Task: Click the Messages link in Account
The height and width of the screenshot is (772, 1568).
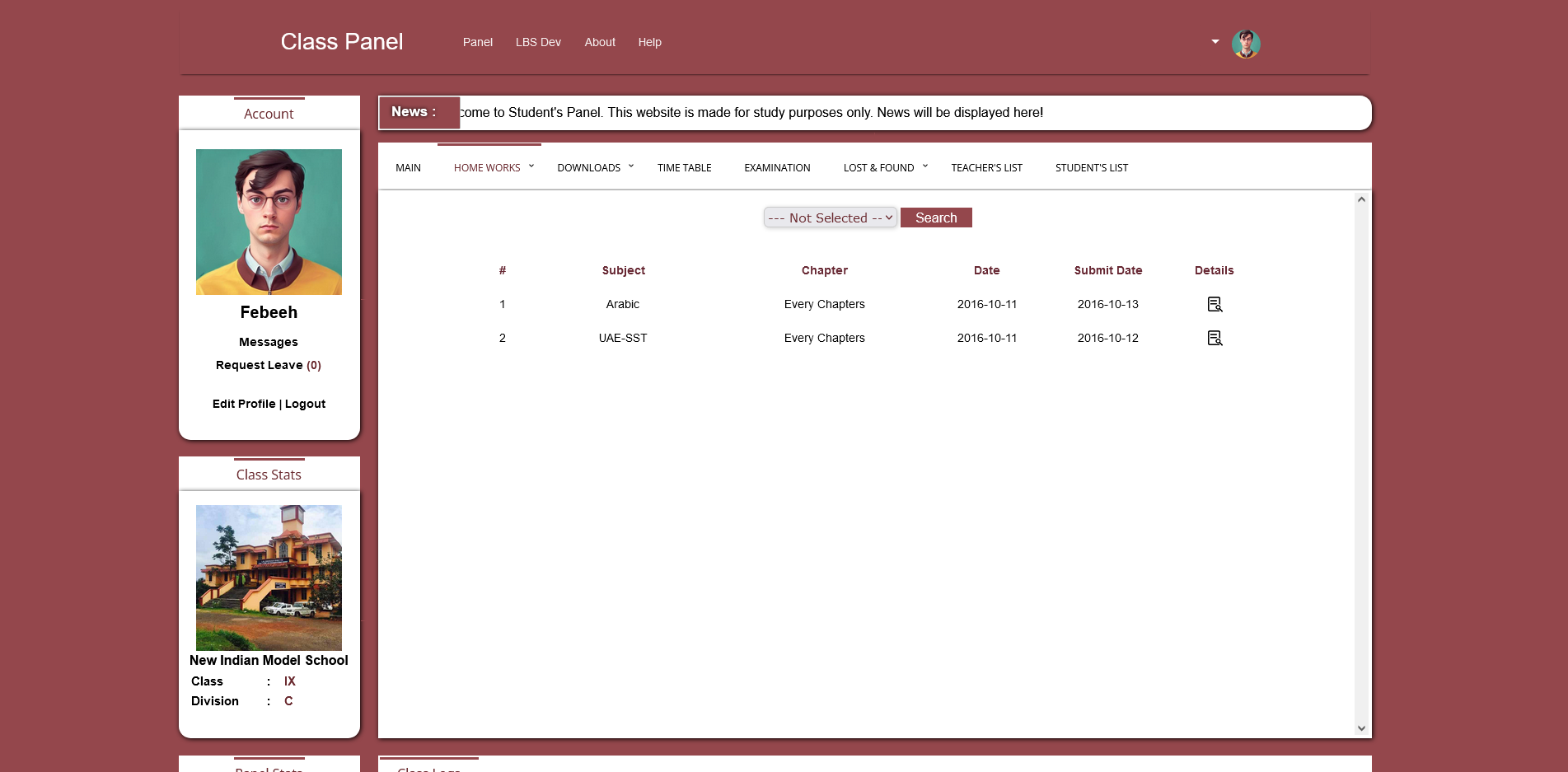Action: 269,343
